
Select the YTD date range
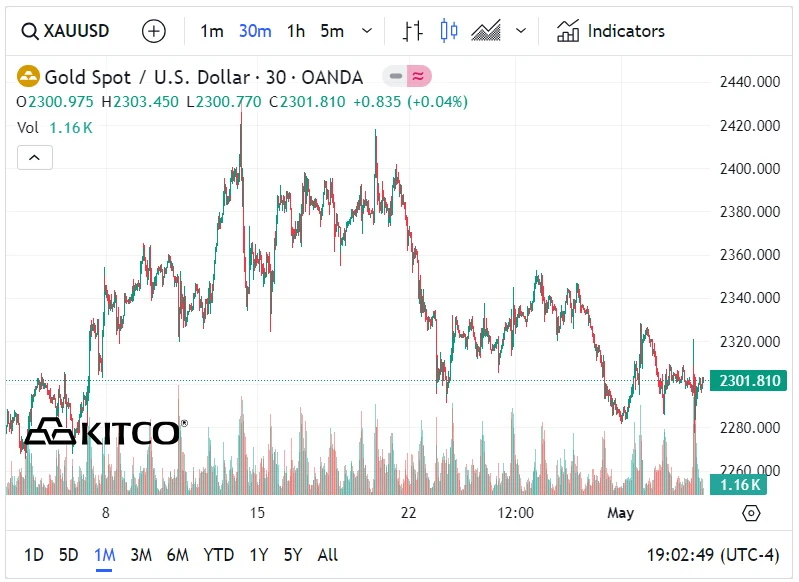[x=218, y=554]
